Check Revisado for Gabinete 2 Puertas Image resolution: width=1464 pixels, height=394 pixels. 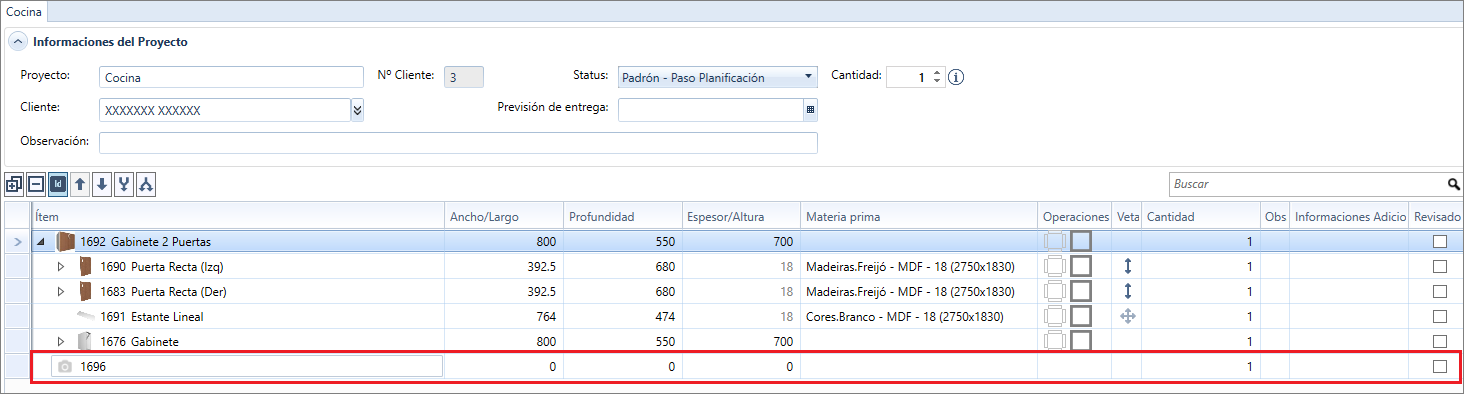(1440, 241)
